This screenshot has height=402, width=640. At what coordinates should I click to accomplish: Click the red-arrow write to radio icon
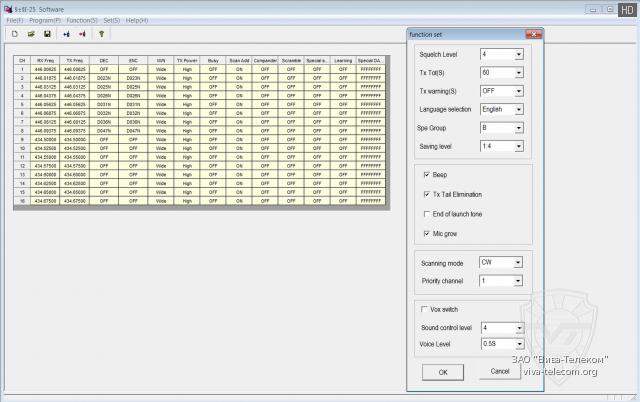(82, 34)
